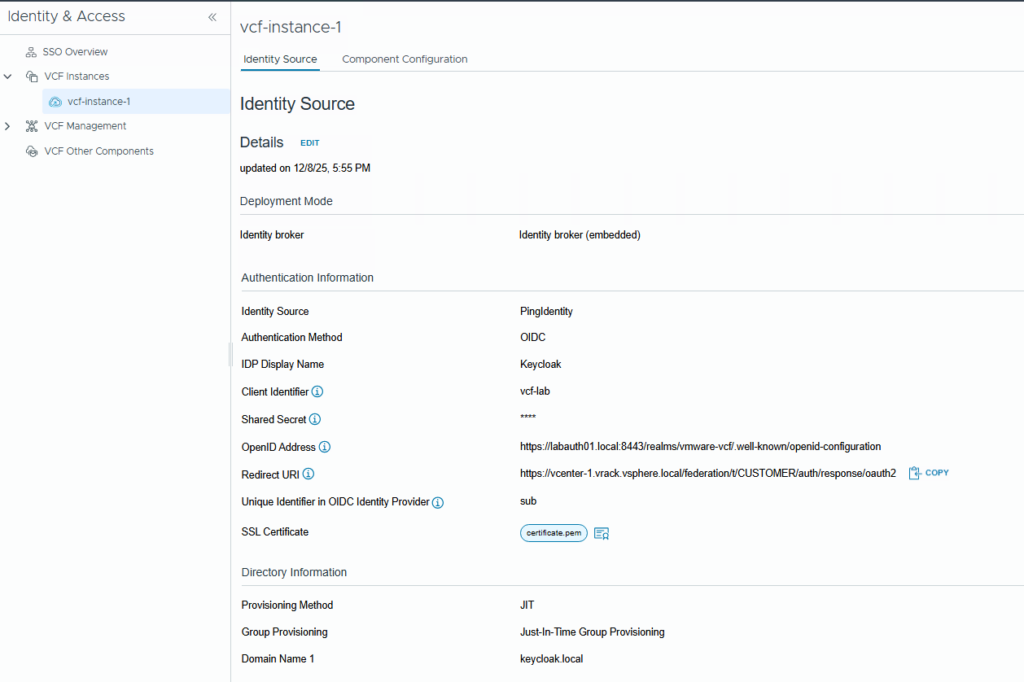Click the VCF Other Components icon
1024x682 pixels.
click(x=32, y=152)
